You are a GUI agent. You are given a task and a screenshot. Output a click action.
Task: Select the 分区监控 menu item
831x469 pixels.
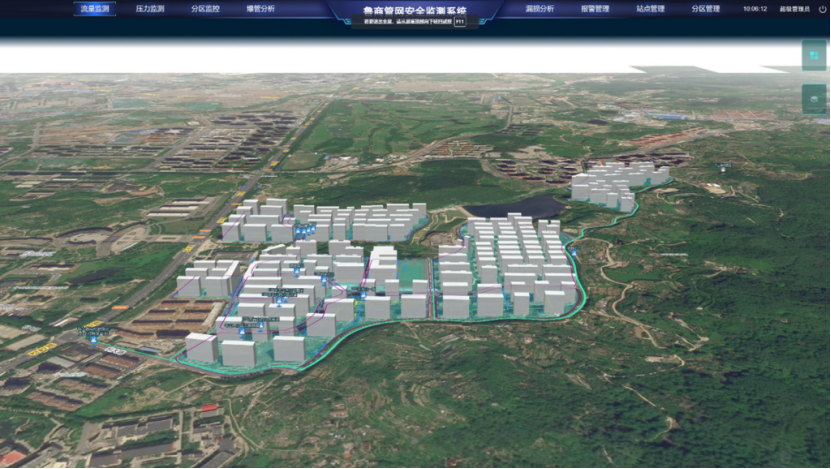[206, 8]
